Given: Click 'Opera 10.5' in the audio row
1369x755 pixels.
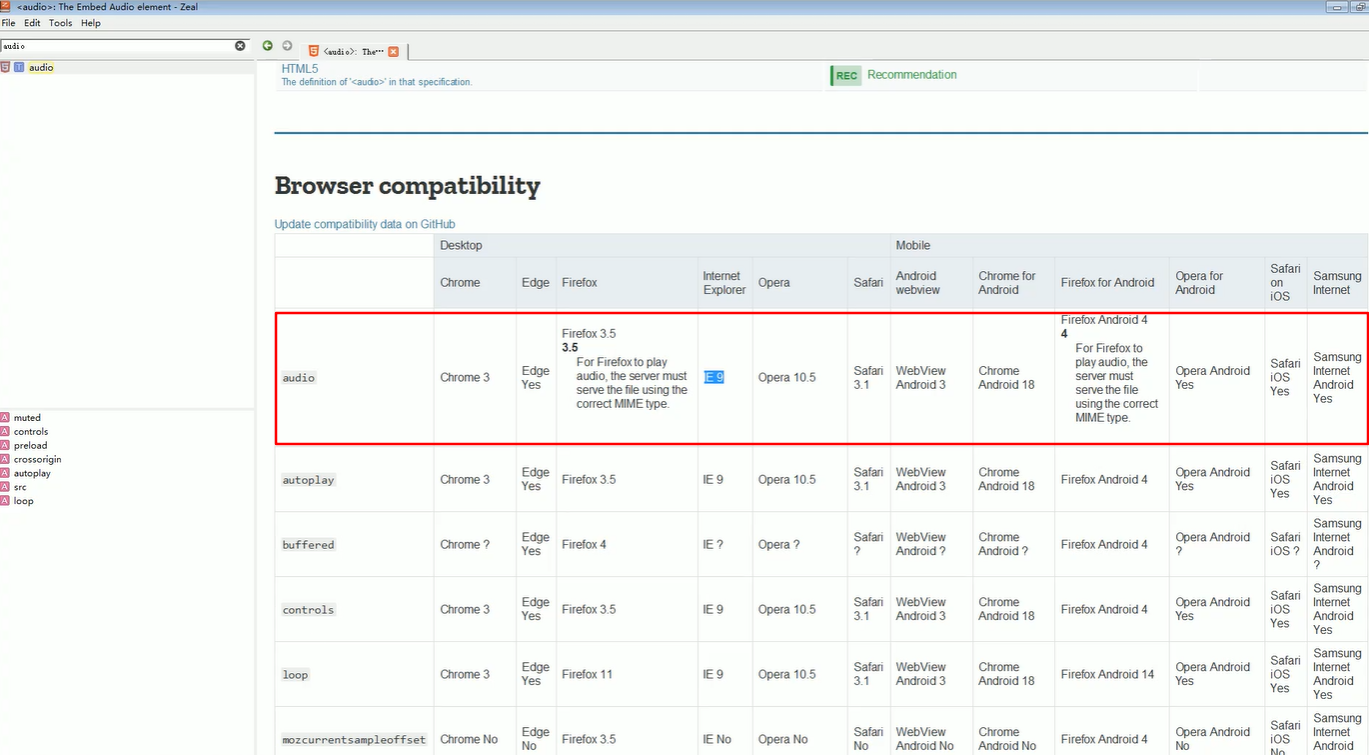Looking at the screenshot, I should 787,377.
